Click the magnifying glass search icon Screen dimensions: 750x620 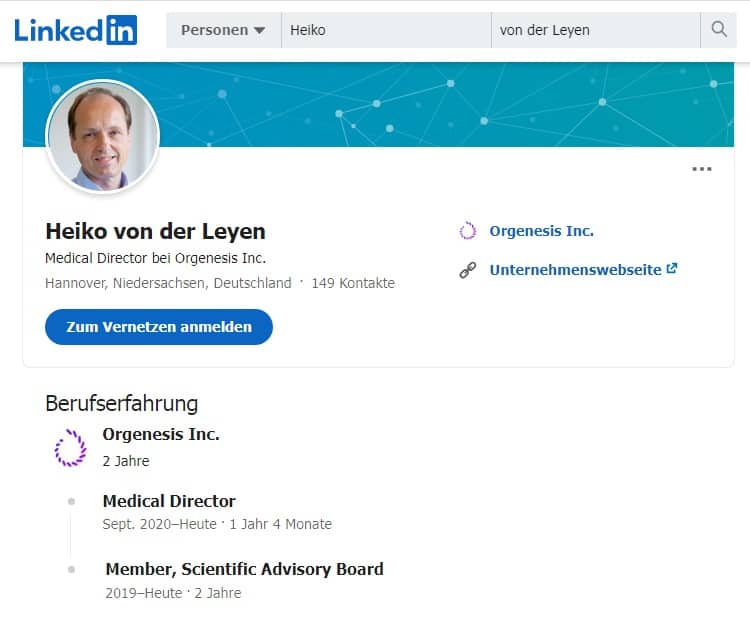click(x=718, y=30)
